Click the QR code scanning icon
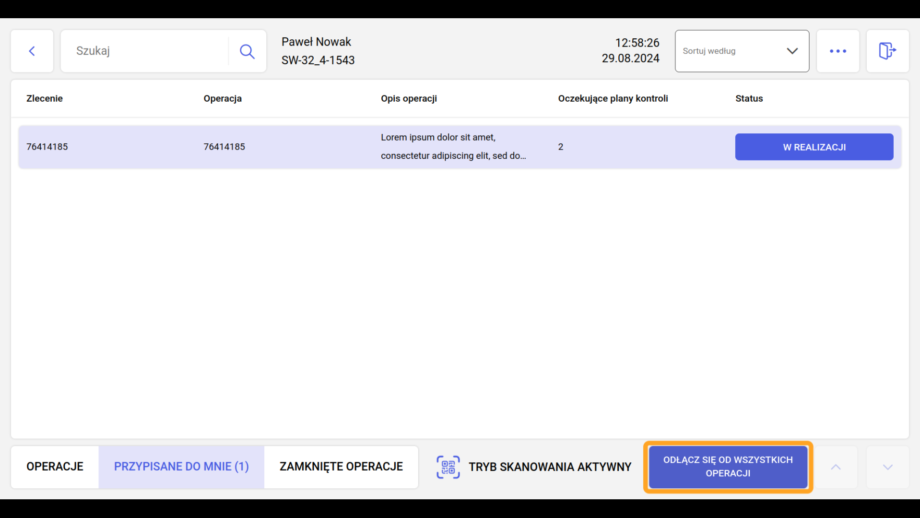The image size is (920, 518). pos(448,467)
